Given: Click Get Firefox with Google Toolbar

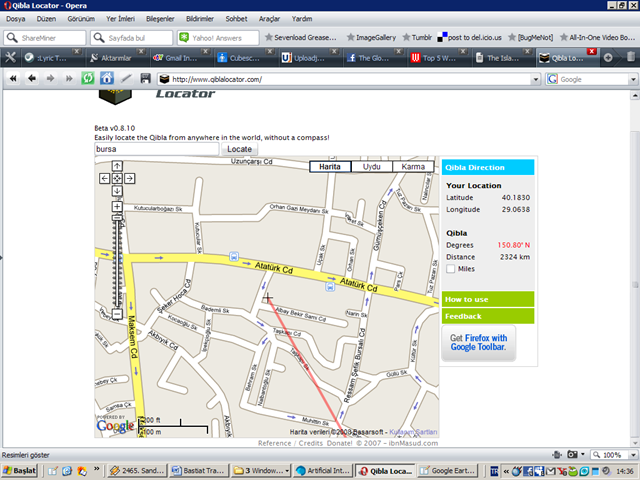Looking at the screenshot, I should point(478,342).
